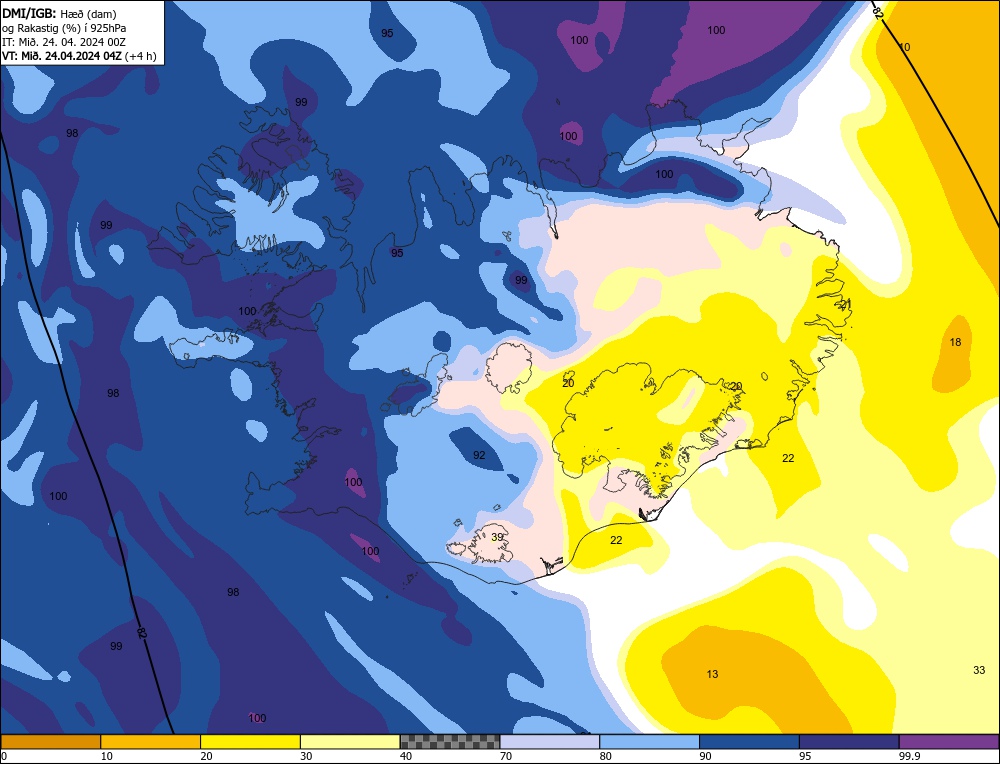Click the '70' tick label in the legend
Viewport: 1000px width, 764px height.
pos(506,756)
